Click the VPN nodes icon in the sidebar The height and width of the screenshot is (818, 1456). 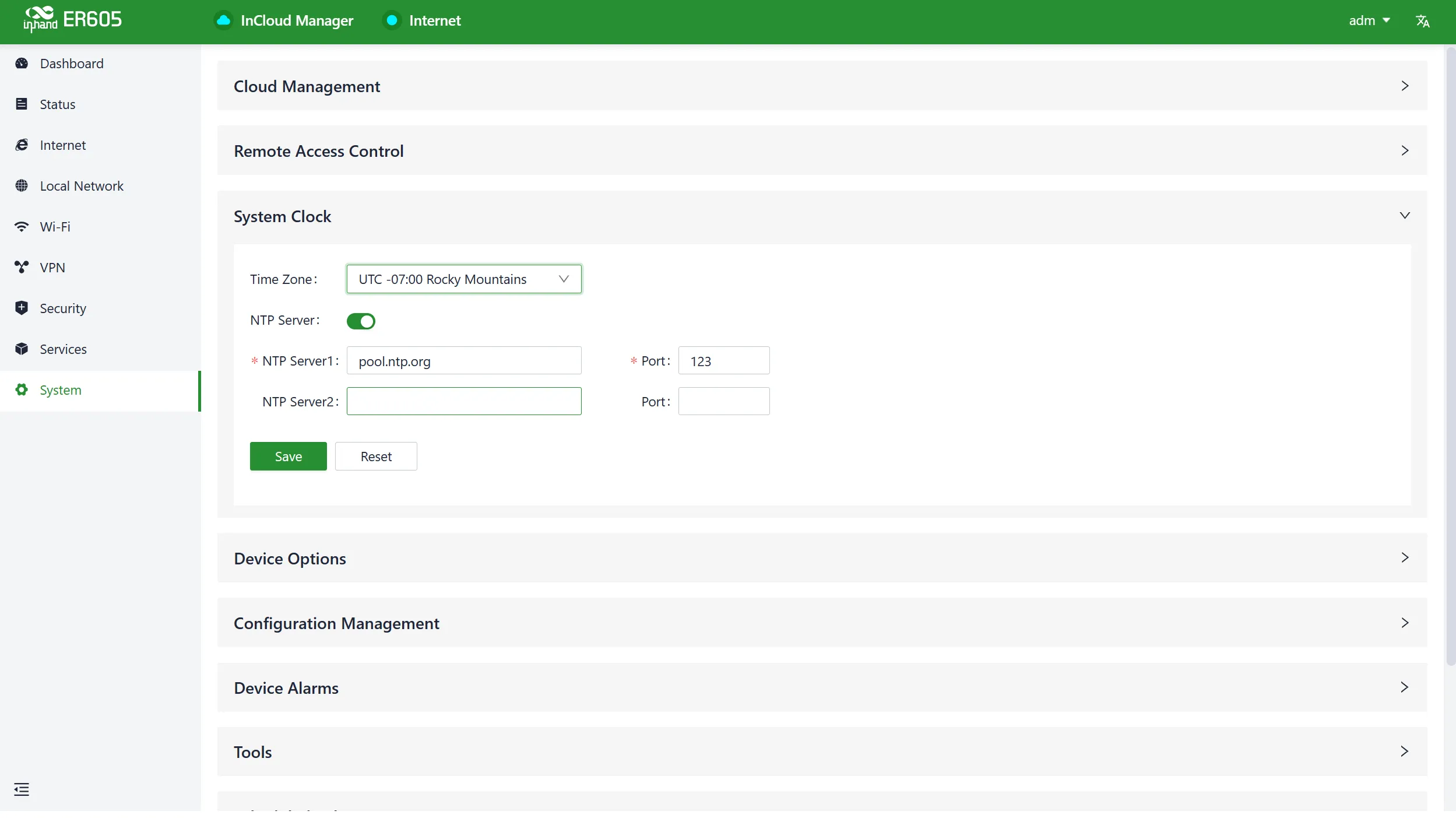(x=22, y=268)
